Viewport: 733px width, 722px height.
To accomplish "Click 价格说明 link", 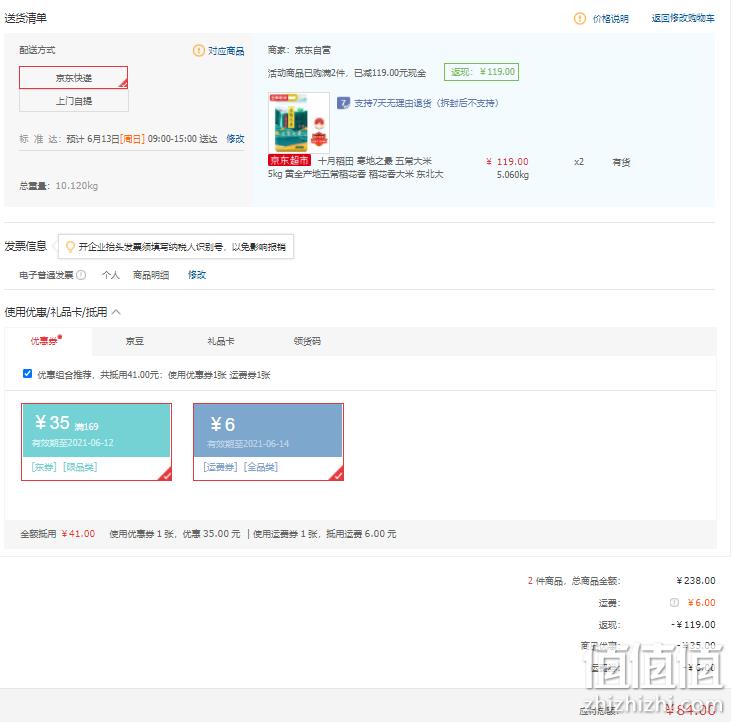I will tap(611, 19).
